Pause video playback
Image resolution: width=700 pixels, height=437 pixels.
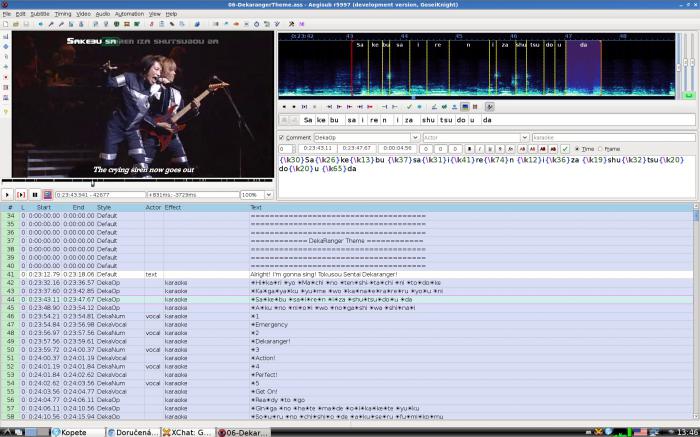35,195
